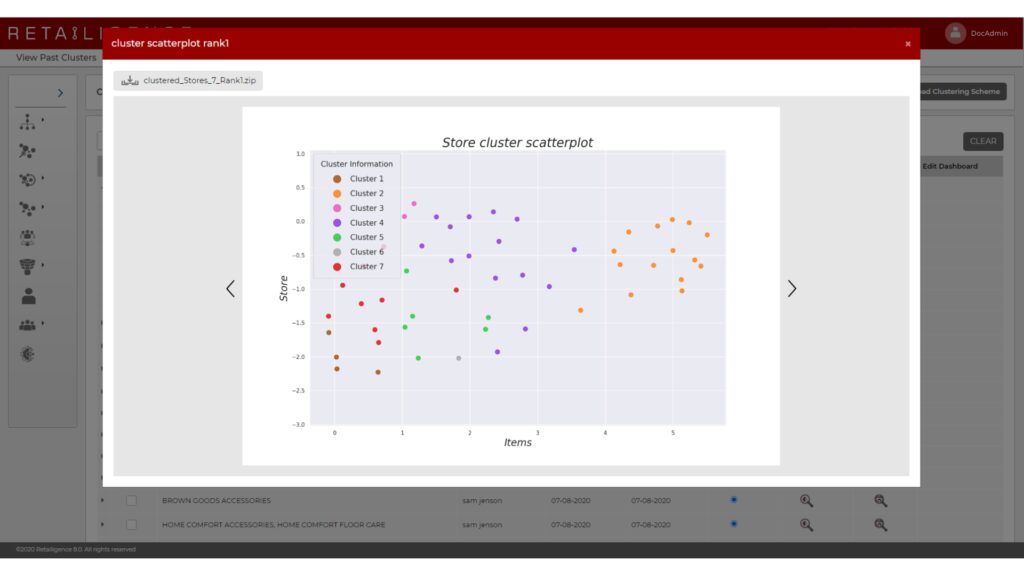Click the Edit Dashboard column header
Screen dimensions: 1024x576
point(950,166)
